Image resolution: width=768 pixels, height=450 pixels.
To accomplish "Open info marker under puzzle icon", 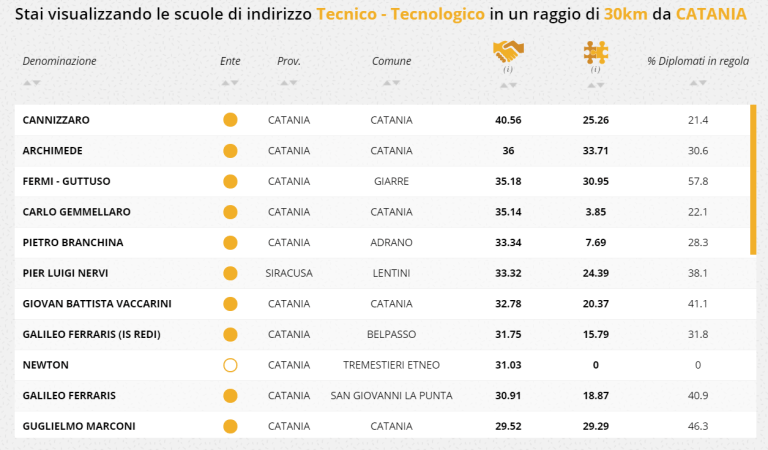I will click(x=596, y=69).
